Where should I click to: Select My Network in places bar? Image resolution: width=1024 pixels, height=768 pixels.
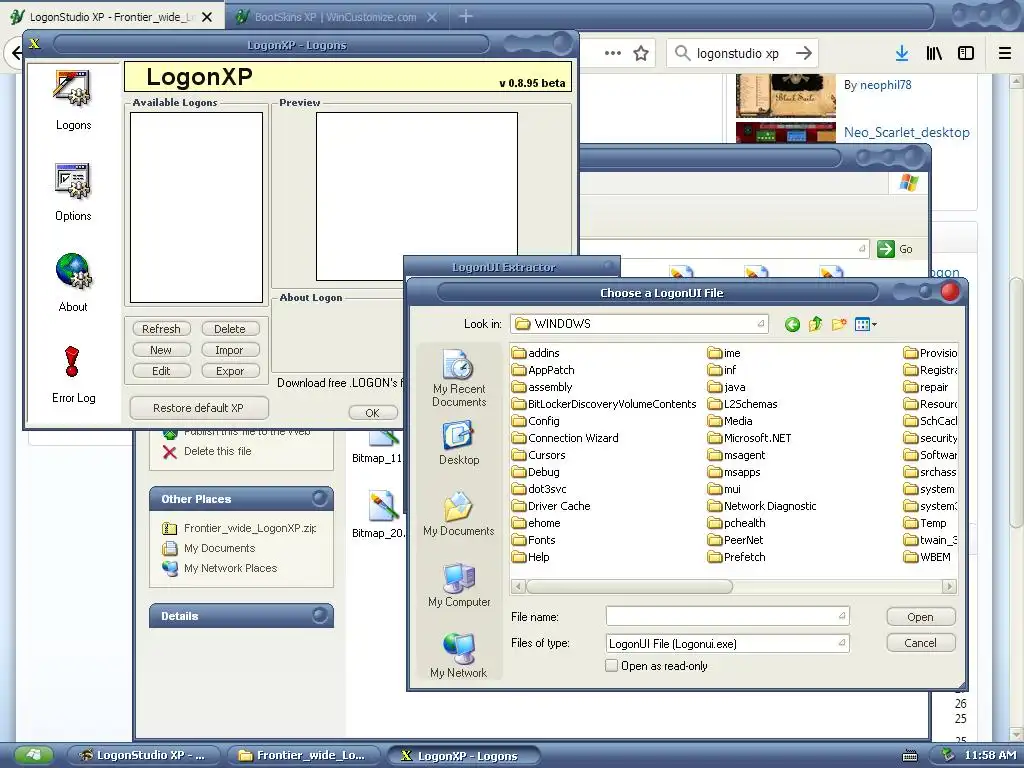click(458, 656)
